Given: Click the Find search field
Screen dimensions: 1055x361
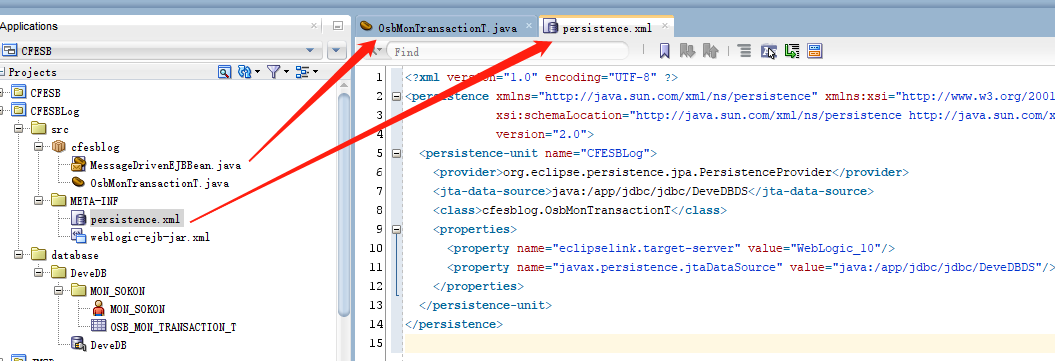Looking at the screenshot, I should coord(508,51).
